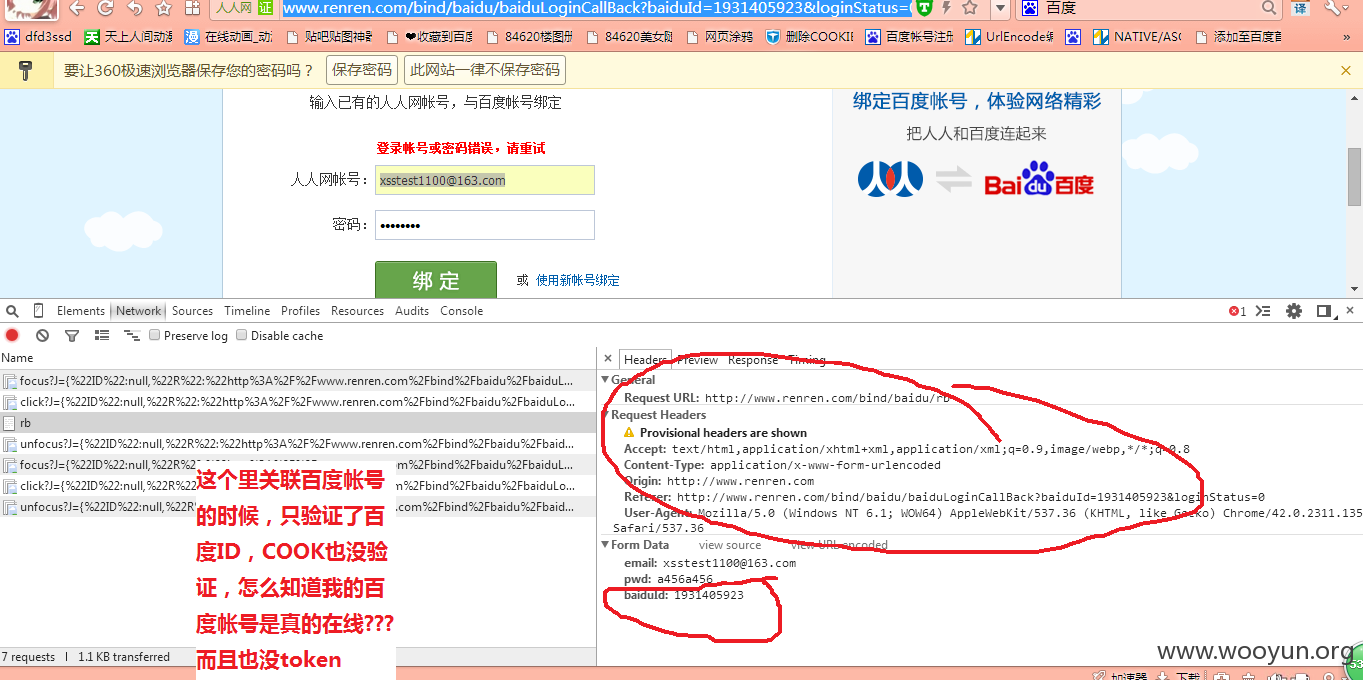1363x680 pixels.
Task: Click the 密码 password field
Action: click(x=485, y=225)
